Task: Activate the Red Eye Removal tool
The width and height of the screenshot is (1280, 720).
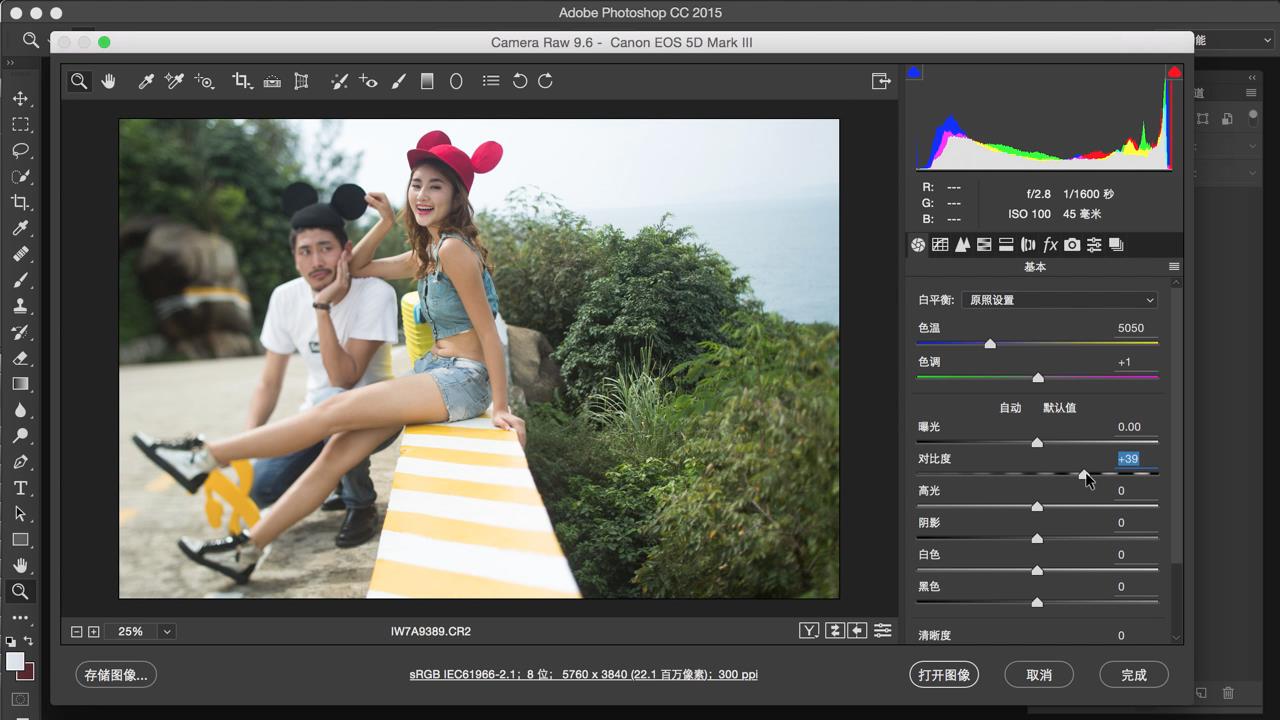Action: click(368, 82)
